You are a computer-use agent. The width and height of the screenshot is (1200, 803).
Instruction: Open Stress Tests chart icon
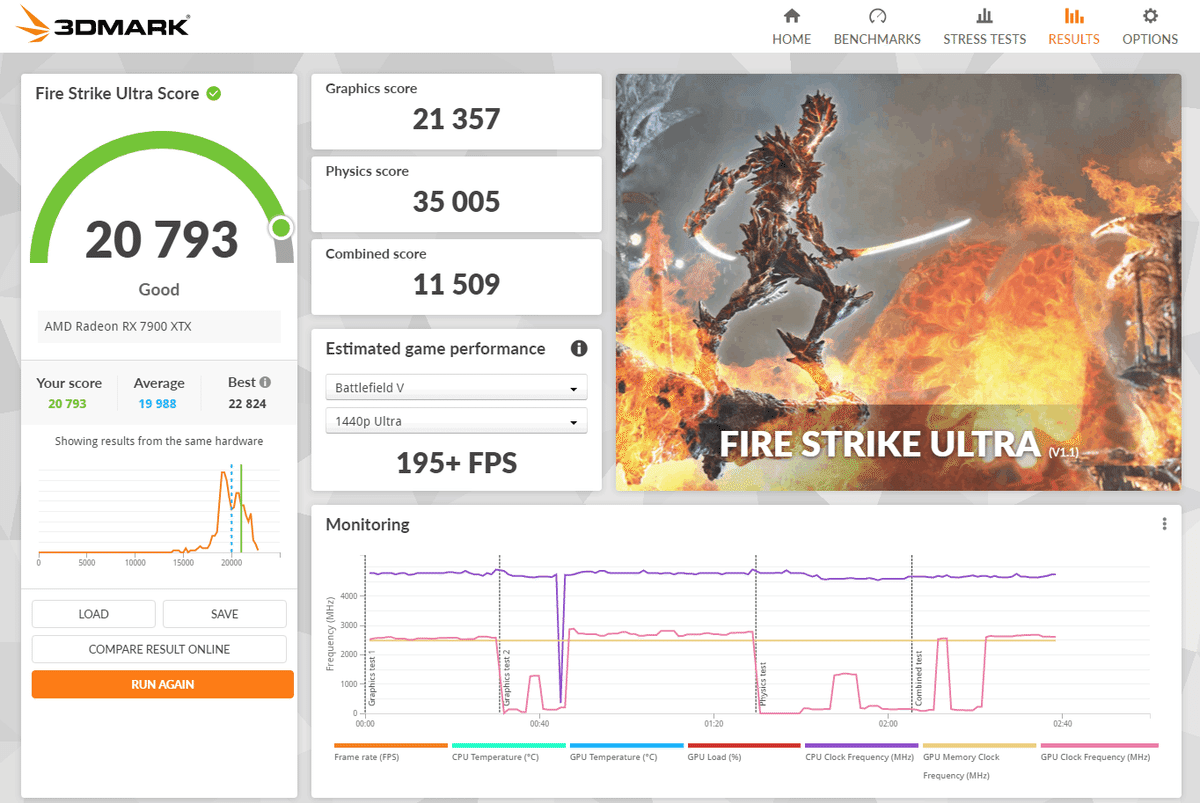(985, 16)
